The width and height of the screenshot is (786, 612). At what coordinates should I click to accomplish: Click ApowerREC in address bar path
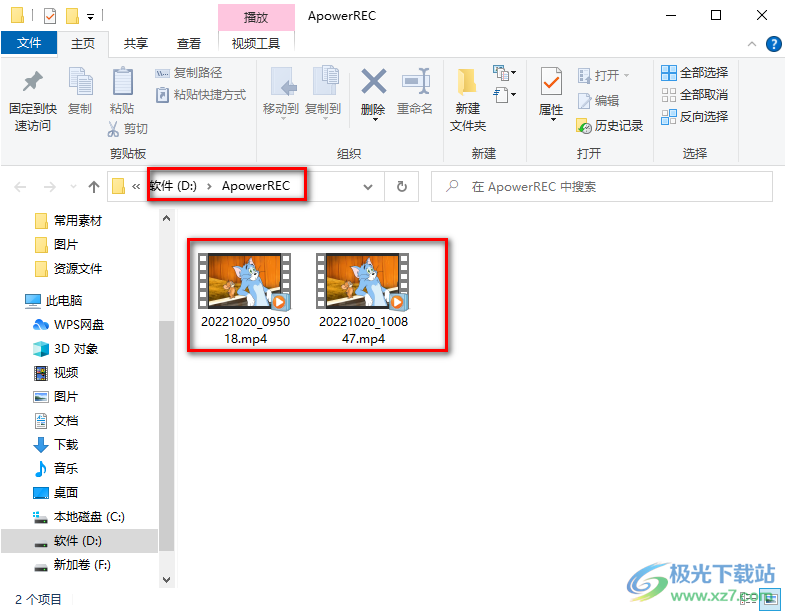256,186
